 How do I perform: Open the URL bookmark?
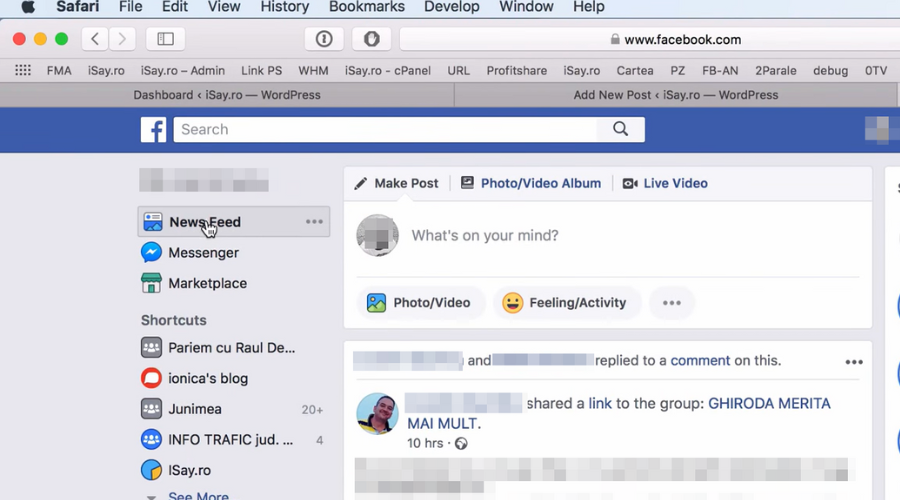[x=458, y=71]
